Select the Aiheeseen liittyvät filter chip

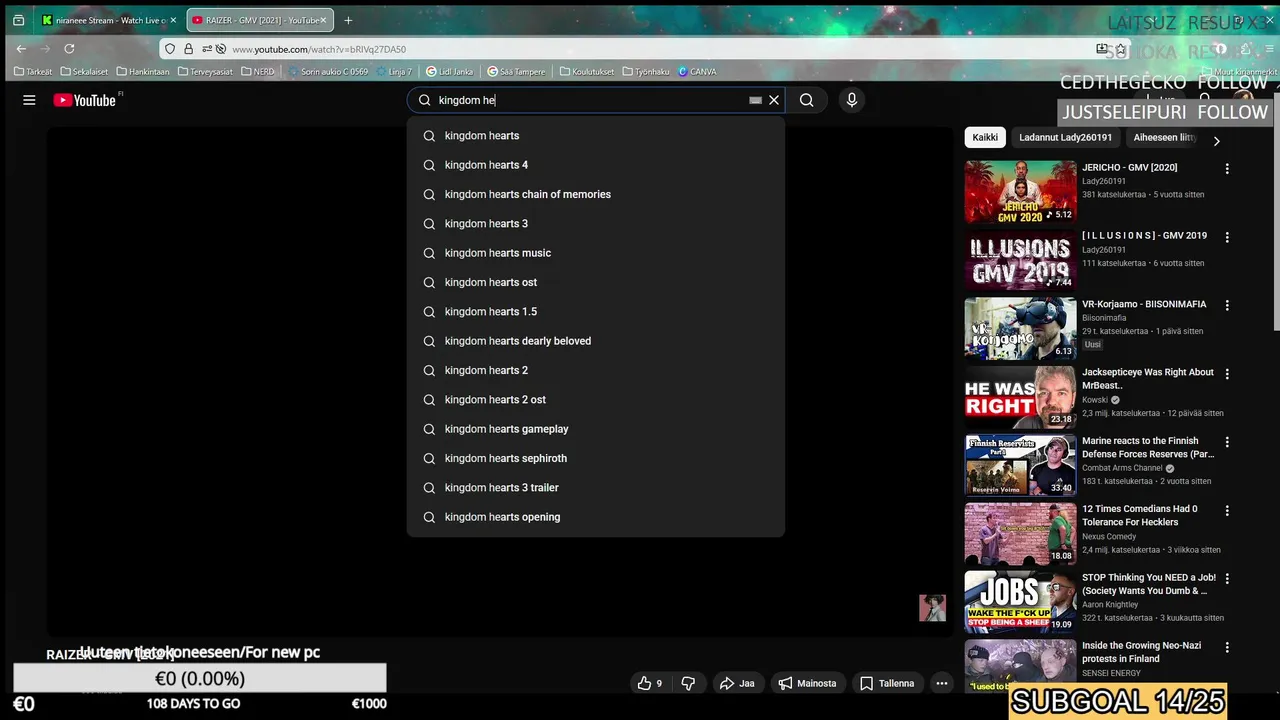click(x=1164, y=138)
